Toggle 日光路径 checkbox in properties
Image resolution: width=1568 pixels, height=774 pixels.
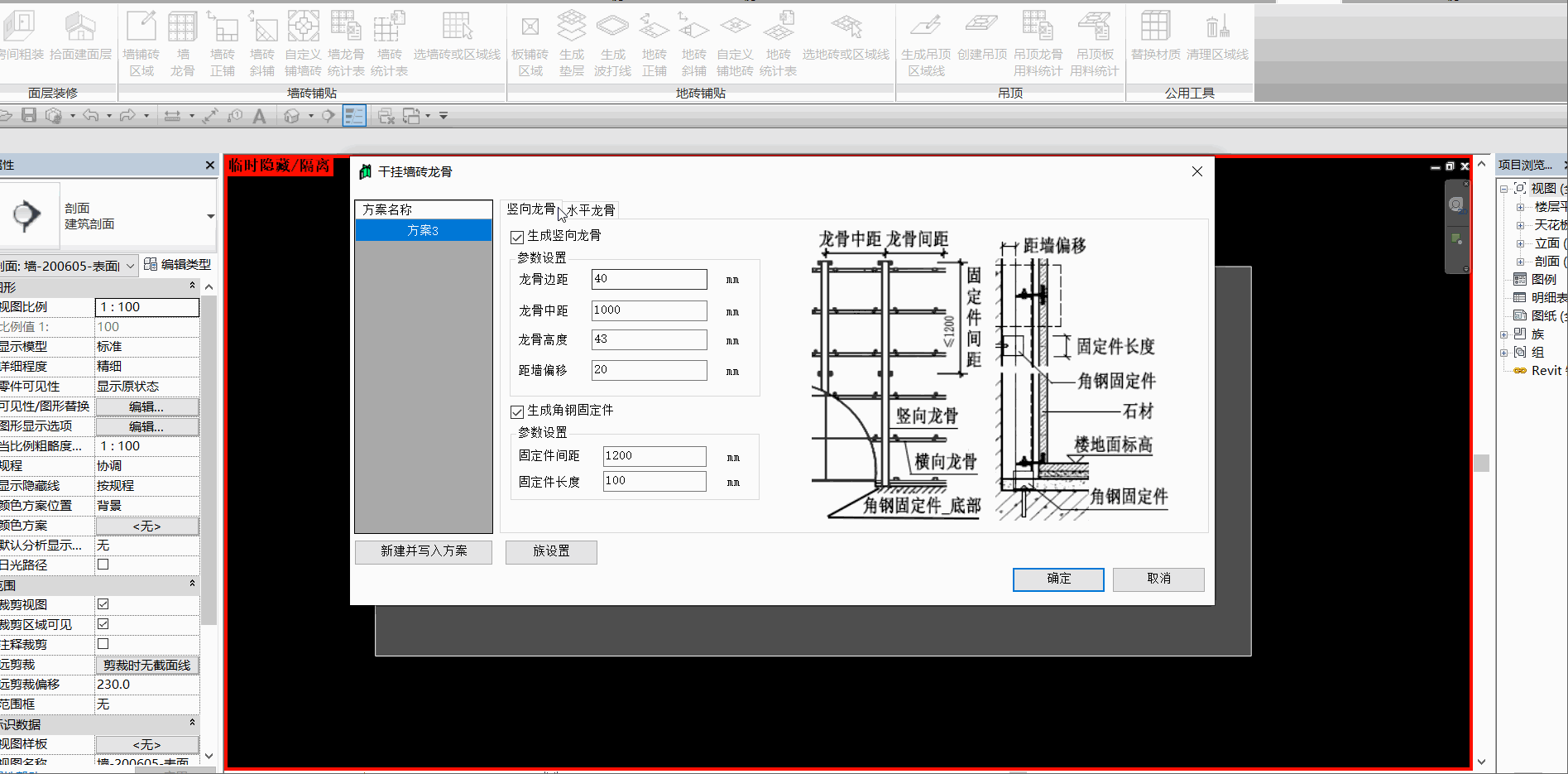103,565
